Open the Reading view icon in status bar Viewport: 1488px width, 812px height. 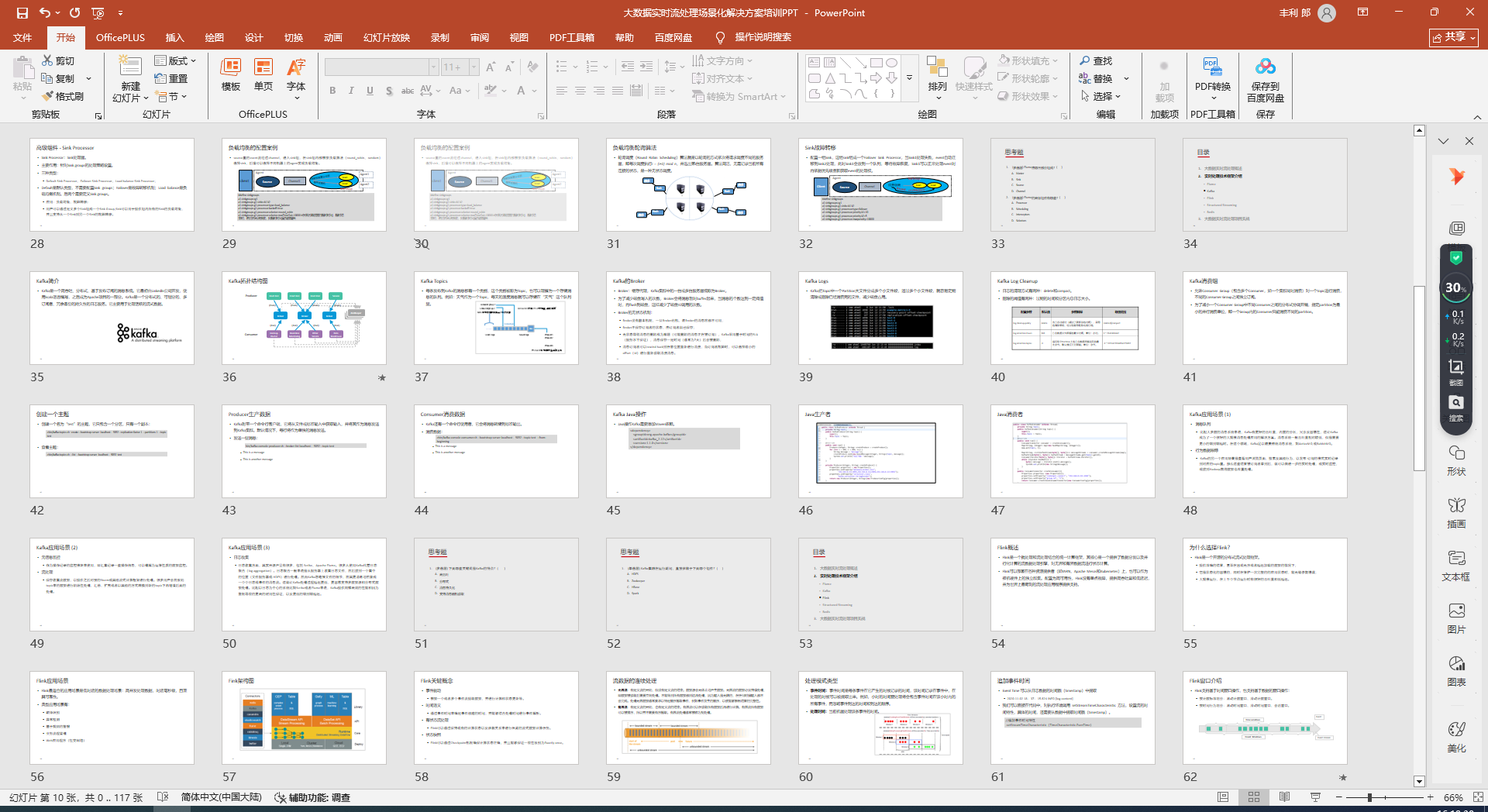coord(1284,797)
